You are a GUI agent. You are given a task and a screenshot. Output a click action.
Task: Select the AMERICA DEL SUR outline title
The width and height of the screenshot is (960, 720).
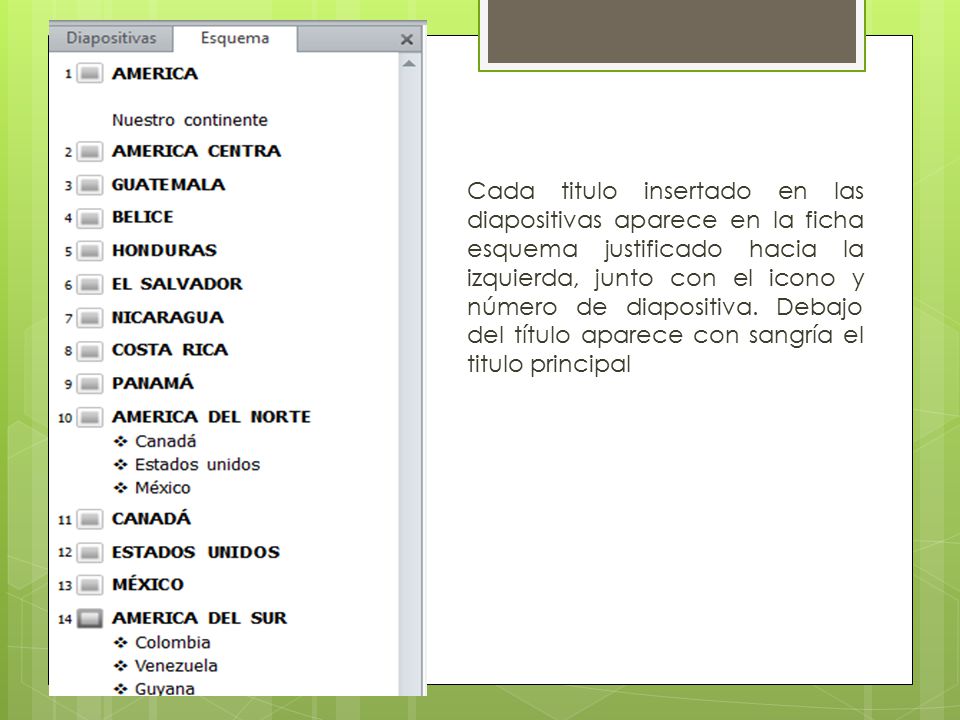[x=199, y=618]
